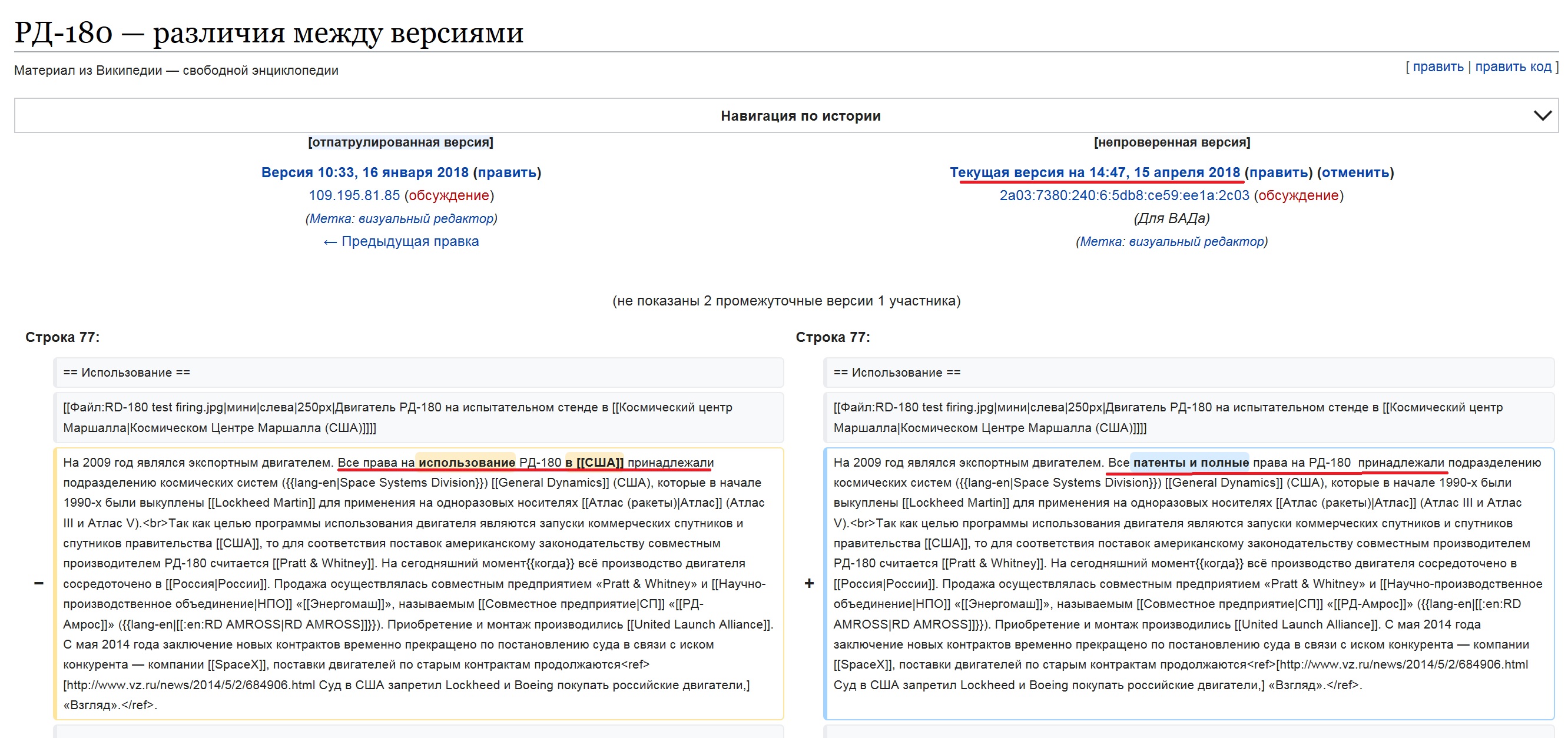Image resolution: width=1568 pixels, height=738 pixels.
Task: Expand the 'Навигация по истории' chevron
Action: pyautogui.click(x=1542, y=115)
